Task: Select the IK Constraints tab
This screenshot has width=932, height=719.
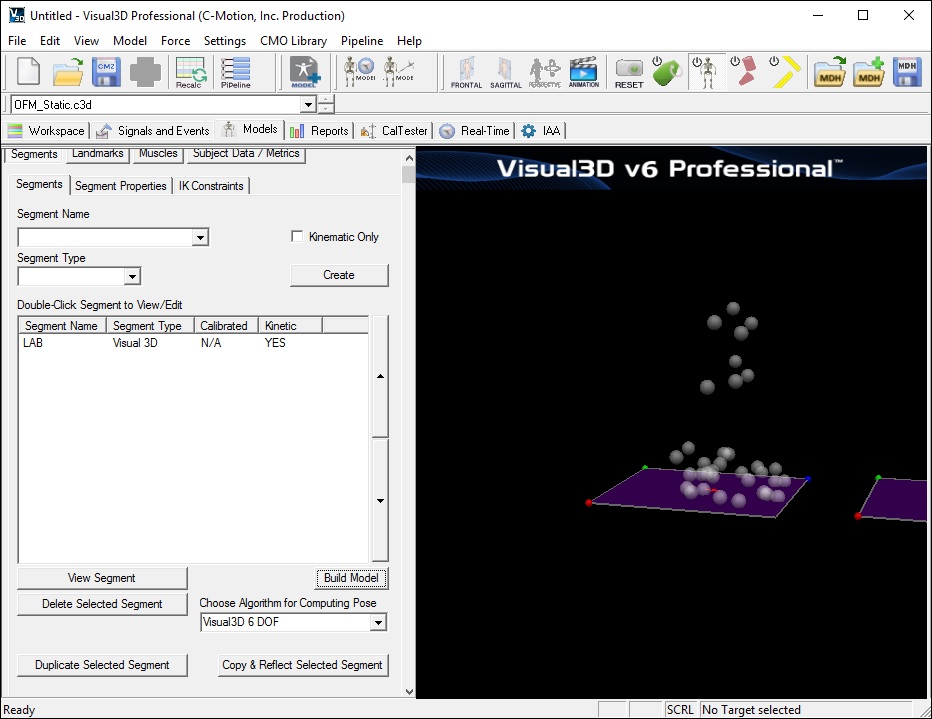Action: (211, 186)
